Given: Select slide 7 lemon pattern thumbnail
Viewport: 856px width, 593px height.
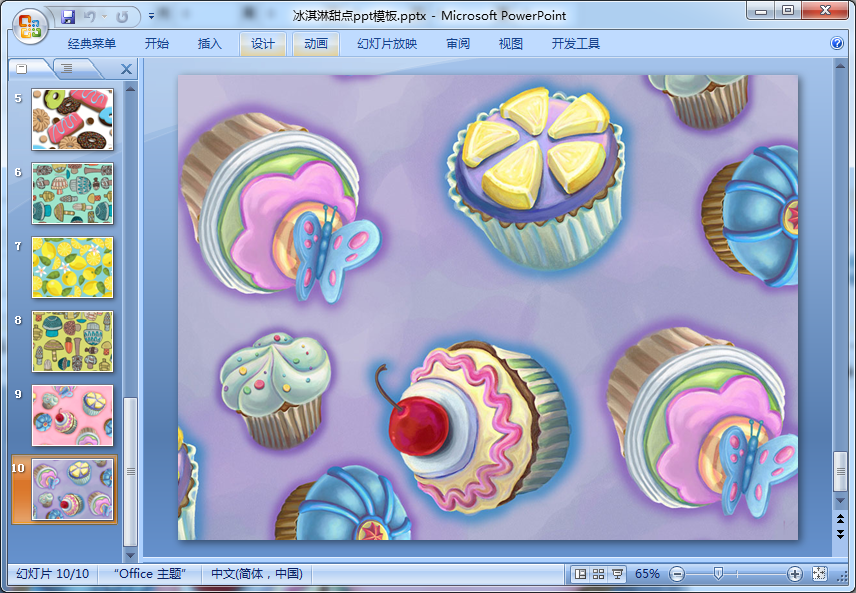Looking at the screenshot, I should click(x=73, y=268).
